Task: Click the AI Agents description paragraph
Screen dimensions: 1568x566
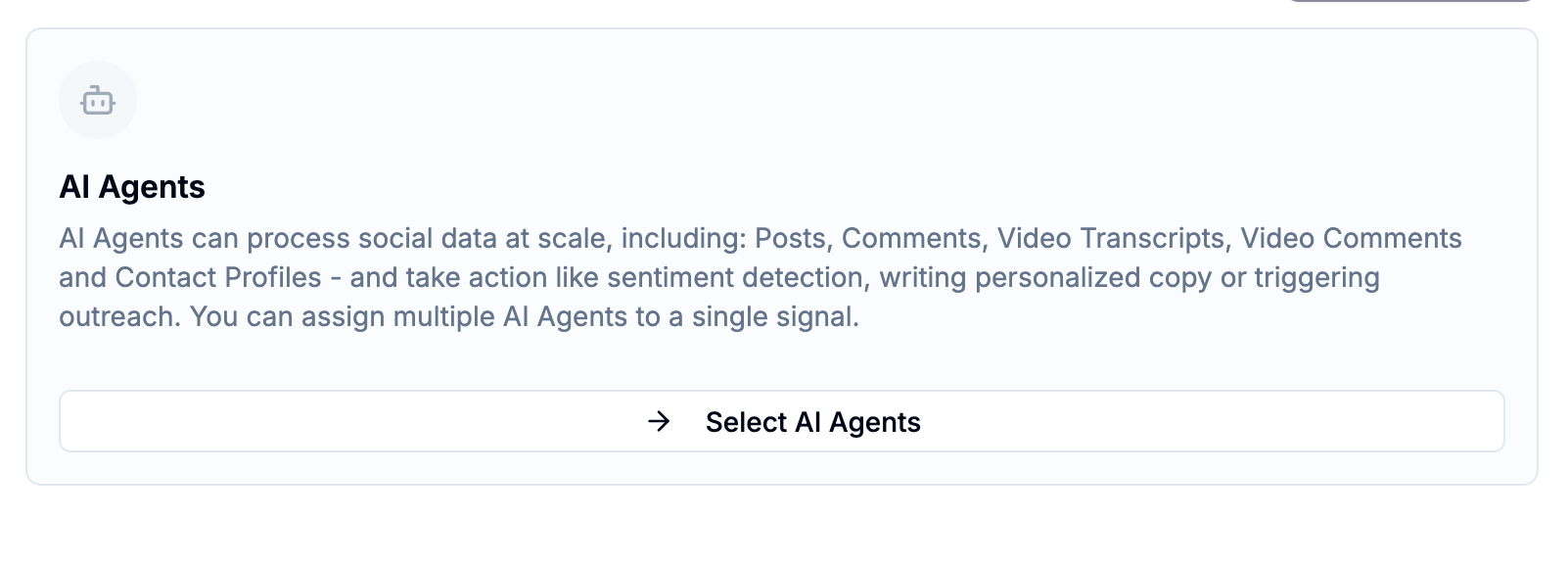Action: (x=761, y=277)
